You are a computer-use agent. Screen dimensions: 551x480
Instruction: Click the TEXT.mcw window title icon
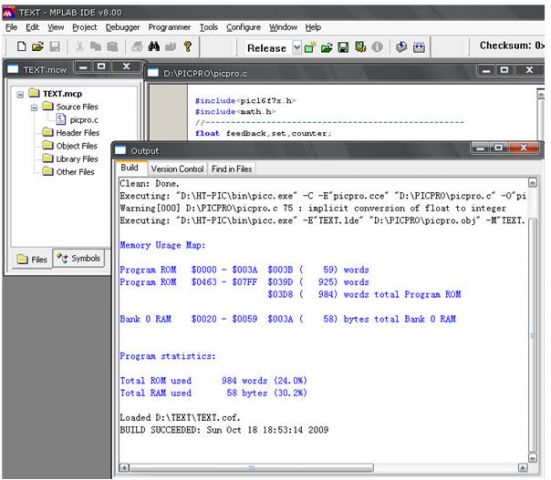pyautogui.click(x=13, y=69)
